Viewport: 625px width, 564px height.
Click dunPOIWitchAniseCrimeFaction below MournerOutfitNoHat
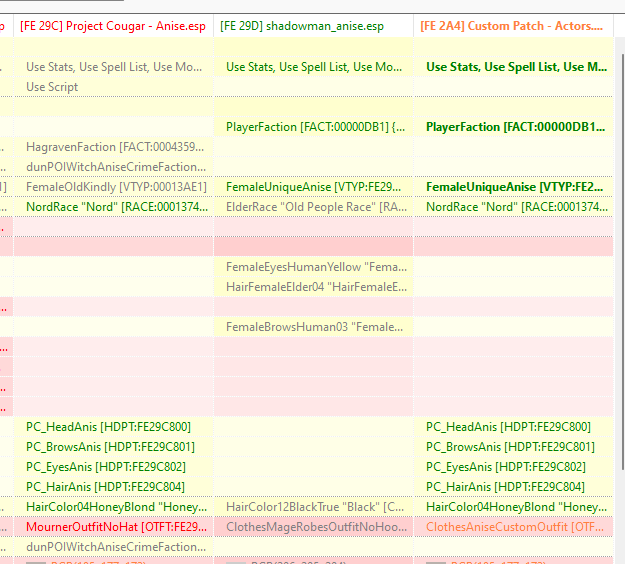tap(113, 547)
